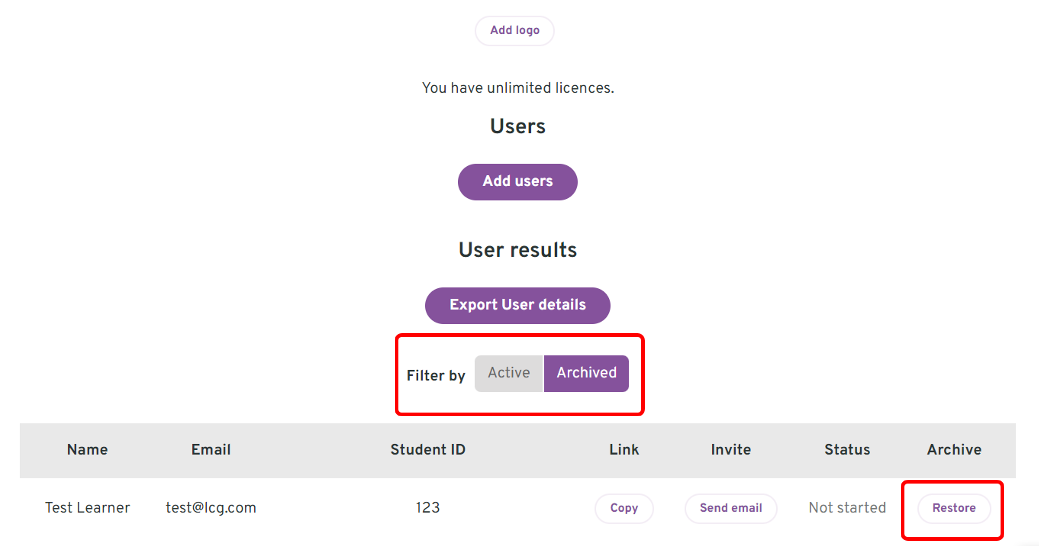Click the test@lcg.com email address

211,508
